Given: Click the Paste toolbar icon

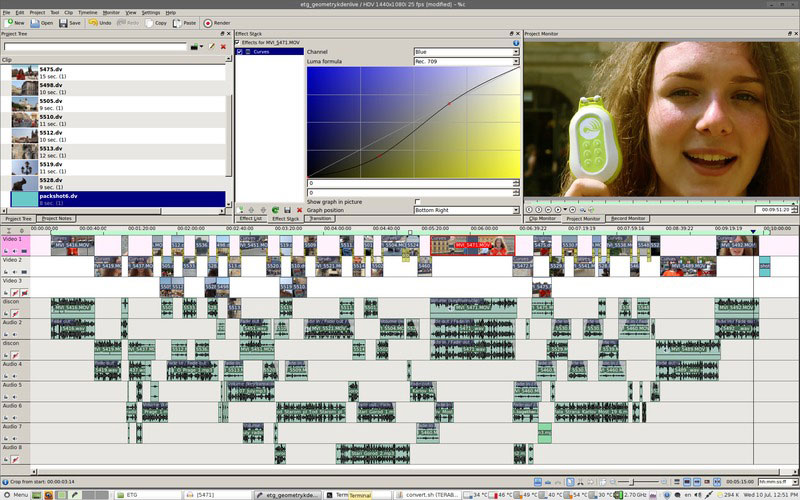Looking at the screenshot, I should [x=183, y=22].
